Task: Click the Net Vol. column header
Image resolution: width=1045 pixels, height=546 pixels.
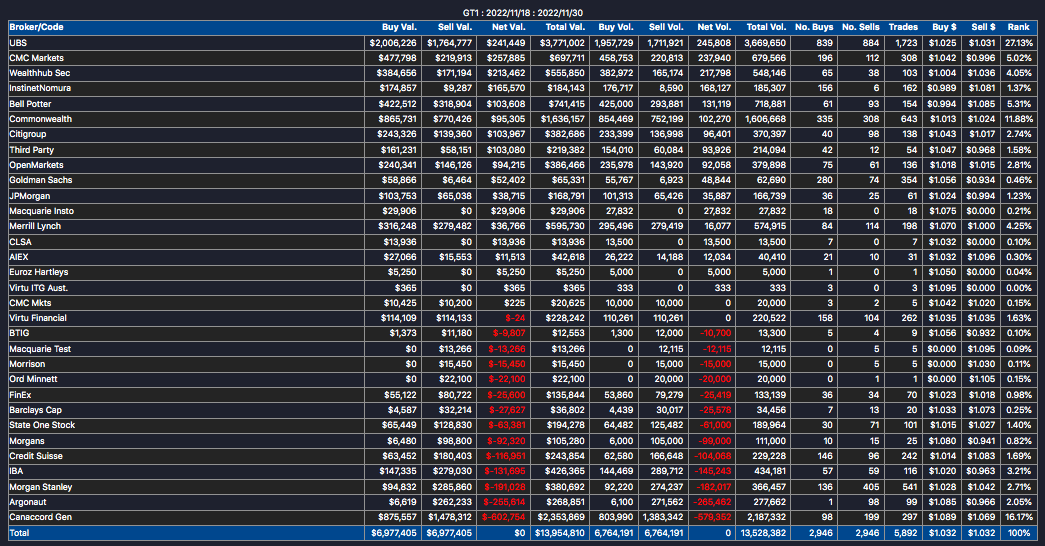Action: (714, 27)
